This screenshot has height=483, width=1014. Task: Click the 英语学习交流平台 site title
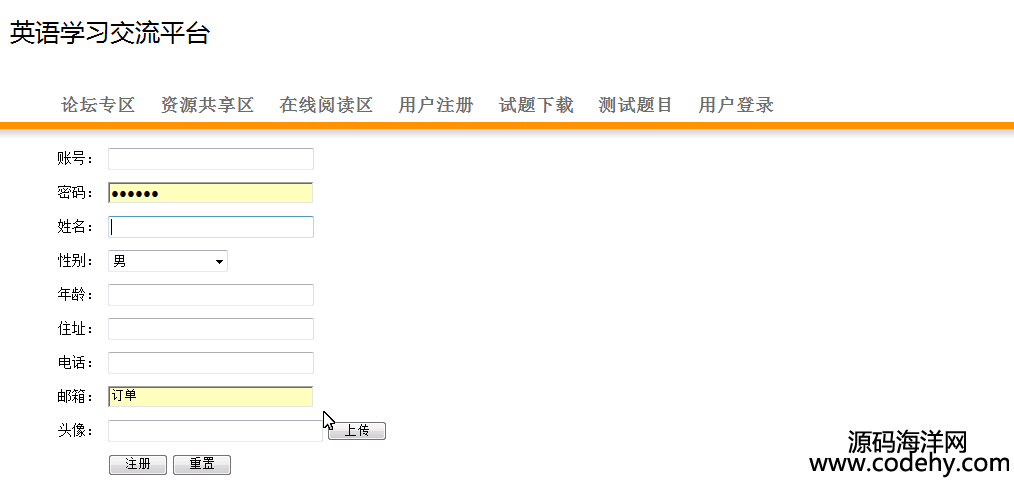tap(110, 32)
